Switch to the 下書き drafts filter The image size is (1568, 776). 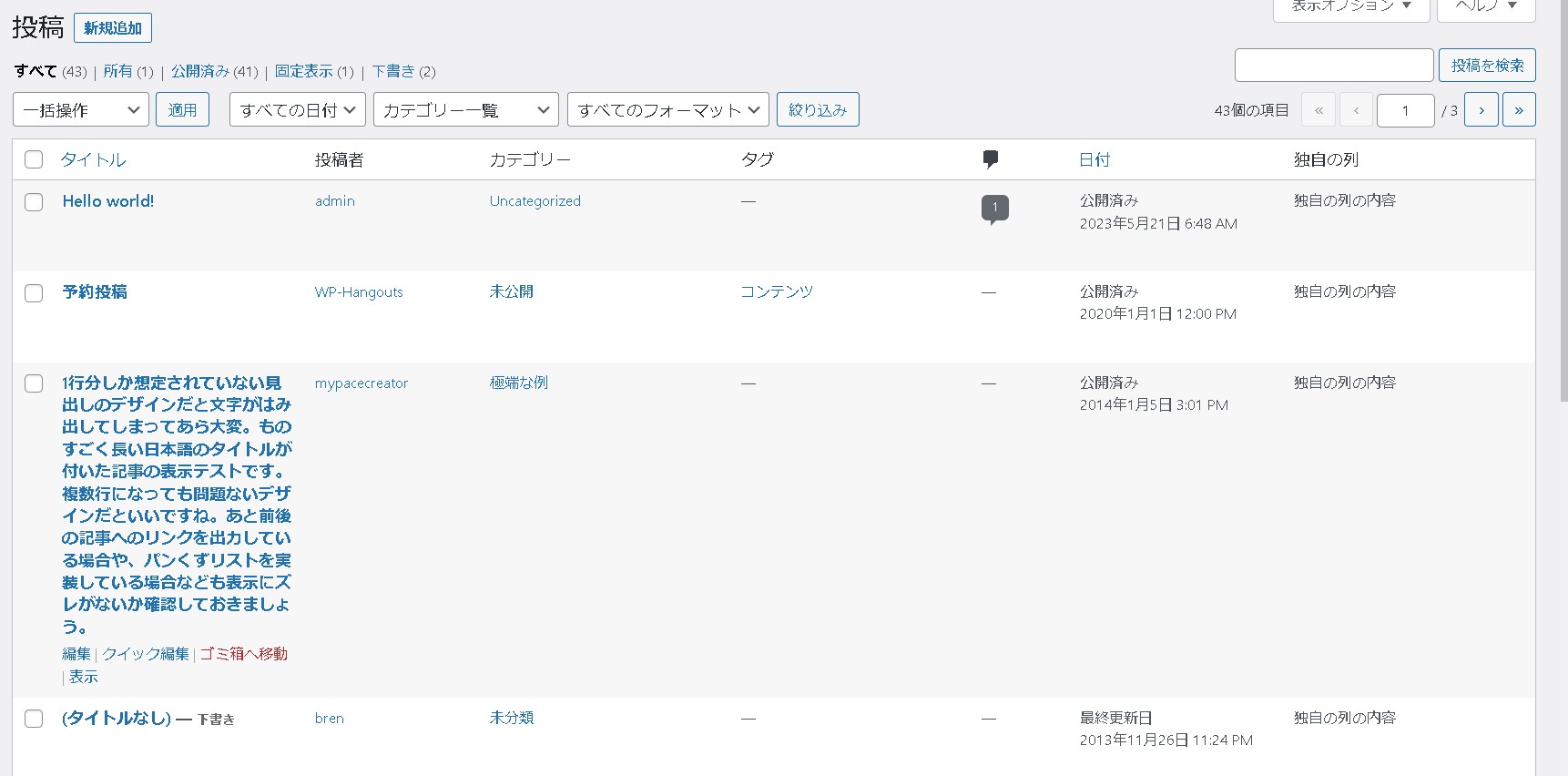click(393, 71)
